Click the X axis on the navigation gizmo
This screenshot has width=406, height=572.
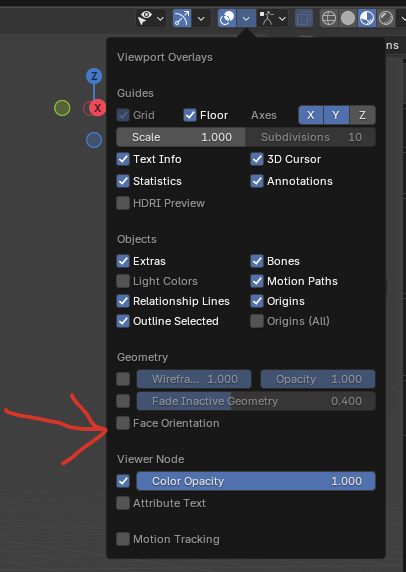pyautogui.click(x=97, y=108)
